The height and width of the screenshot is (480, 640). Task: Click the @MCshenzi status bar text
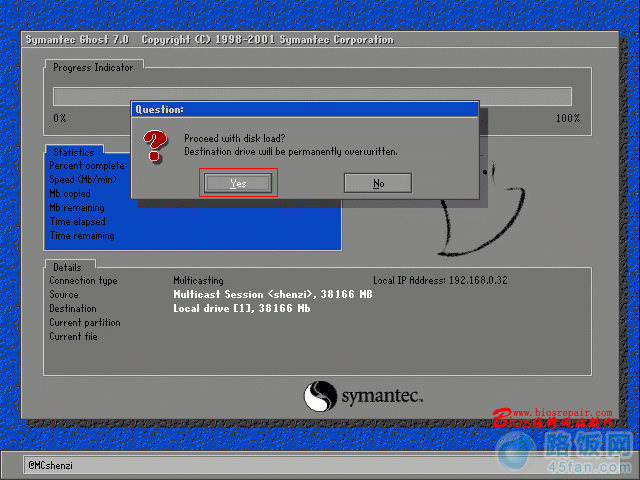pyautogui.click(x=50, y=465)
